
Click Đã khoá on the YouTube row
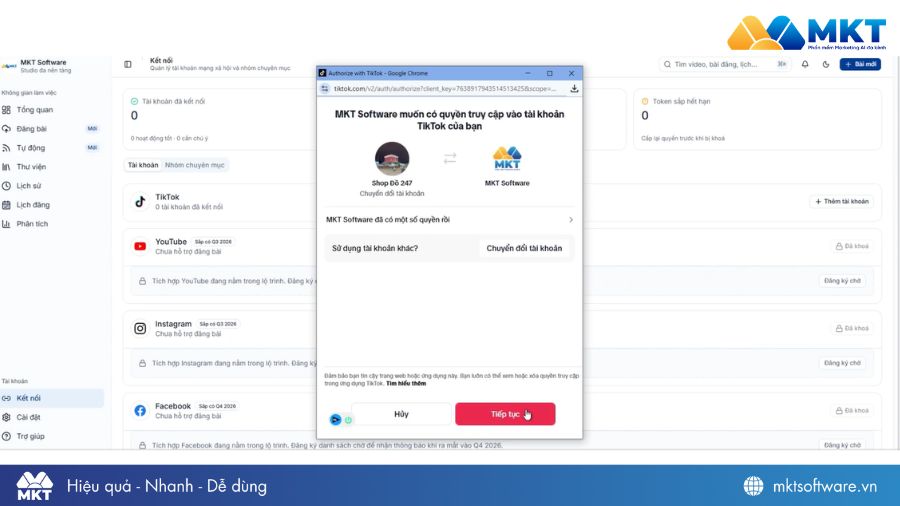pyautogui.click(x=852, y=246)
